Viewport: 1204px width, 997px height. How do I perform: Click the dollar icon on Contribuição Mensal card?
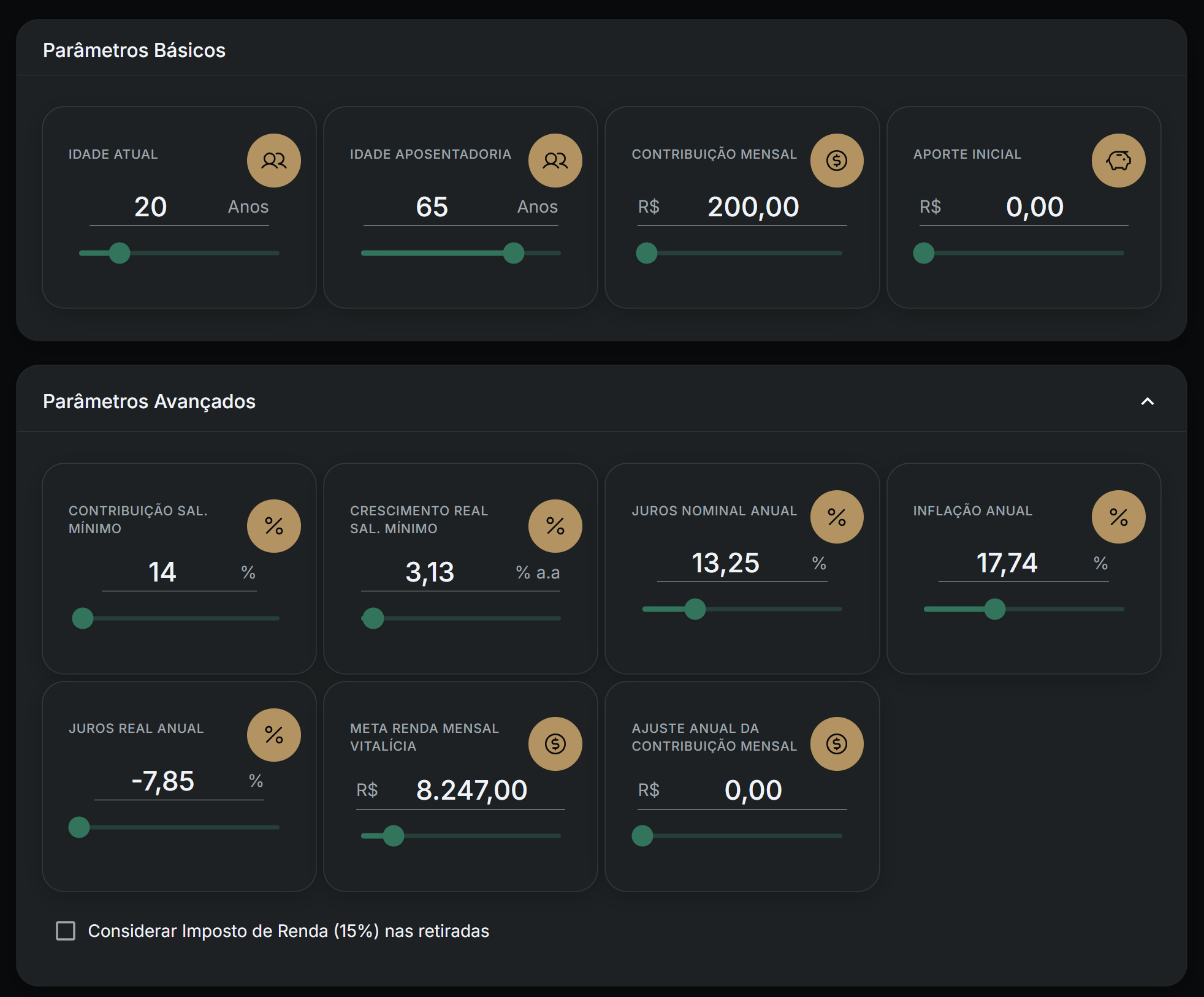pos(837,160)
